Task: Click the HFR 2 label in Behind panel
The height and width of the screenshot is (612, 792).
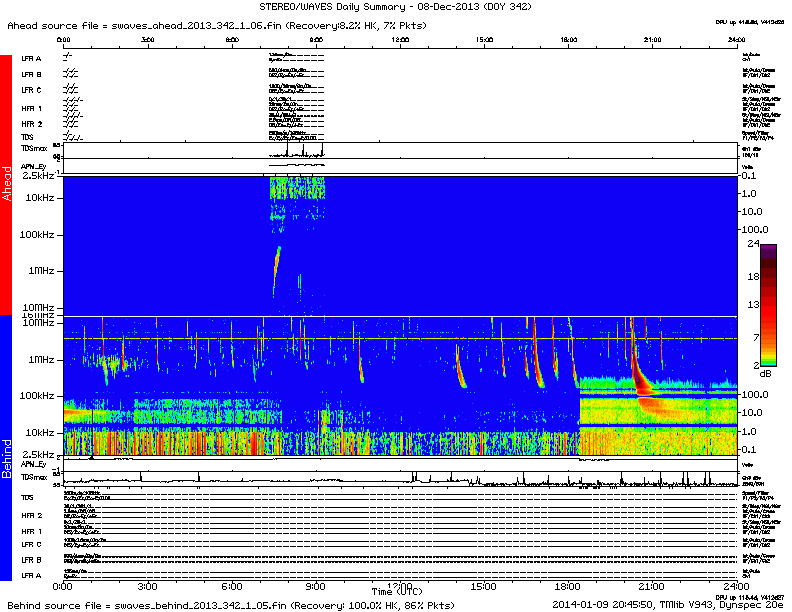Action: (31, 514)
